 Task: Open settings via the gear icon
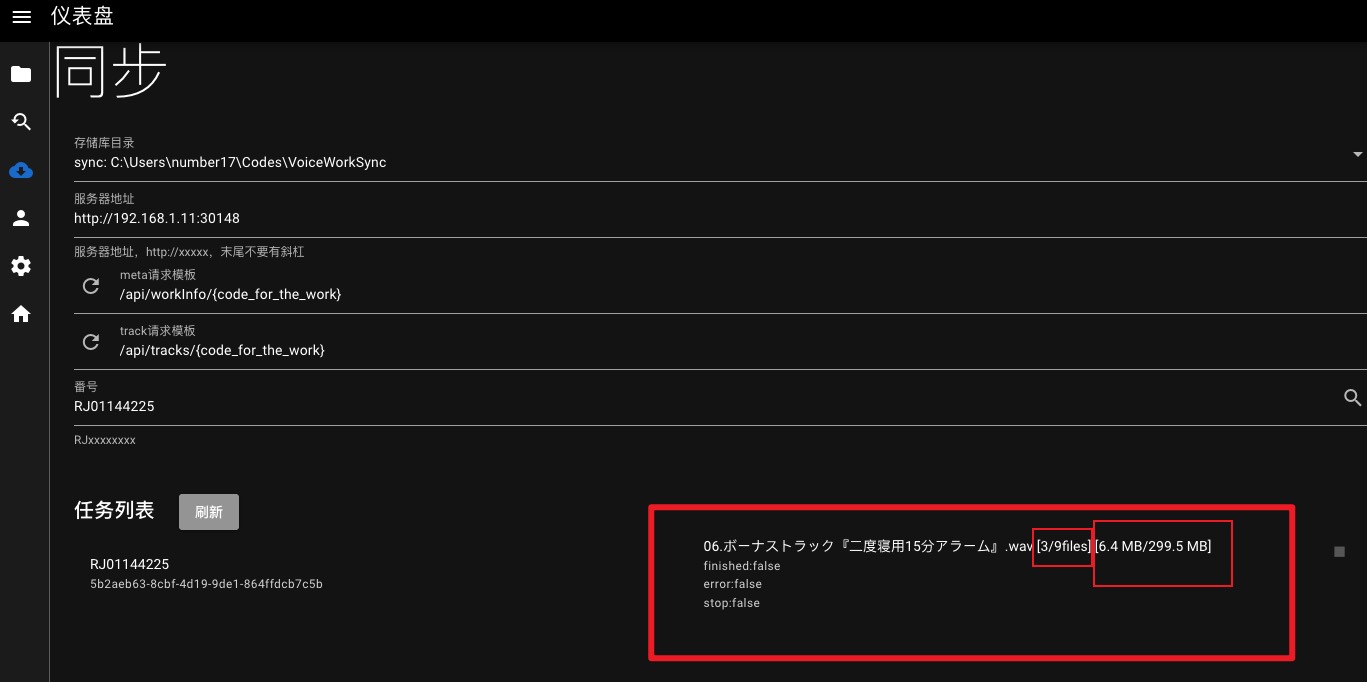pyautogui.click(x=21, y=266)
